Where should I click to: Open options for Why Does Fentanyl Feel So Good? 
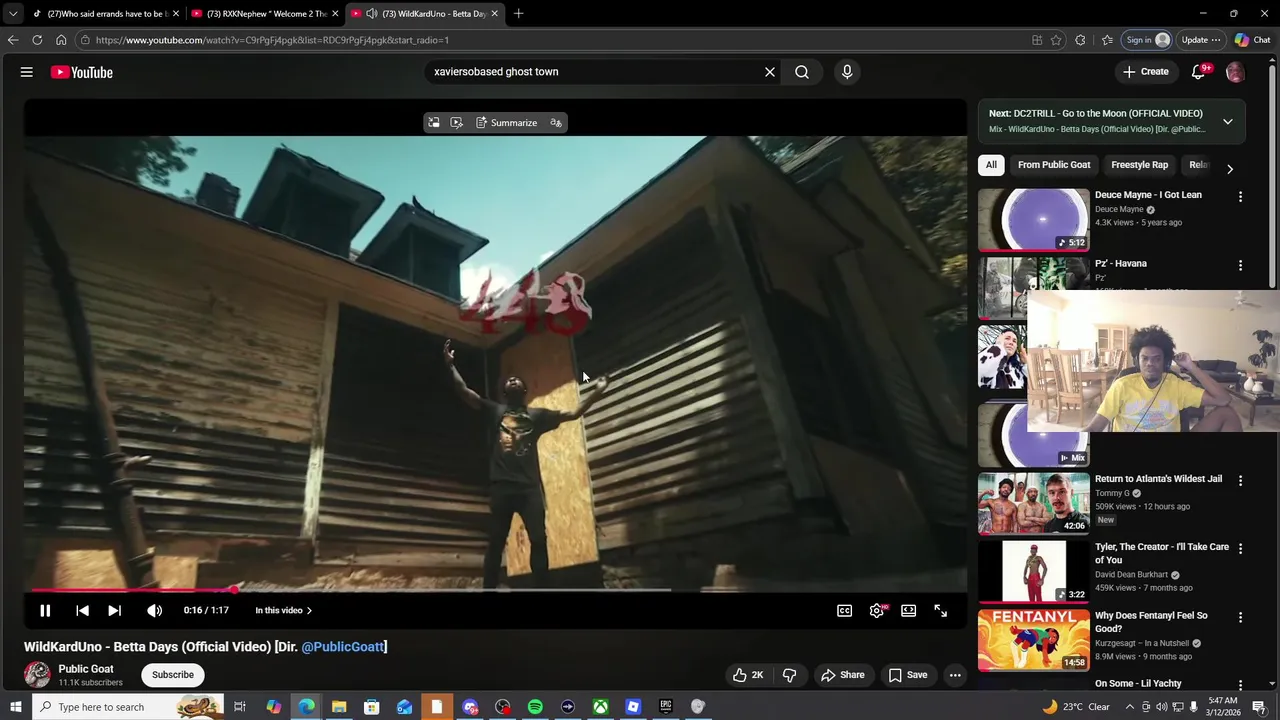pyautogui.click(x=1240, y=618)
